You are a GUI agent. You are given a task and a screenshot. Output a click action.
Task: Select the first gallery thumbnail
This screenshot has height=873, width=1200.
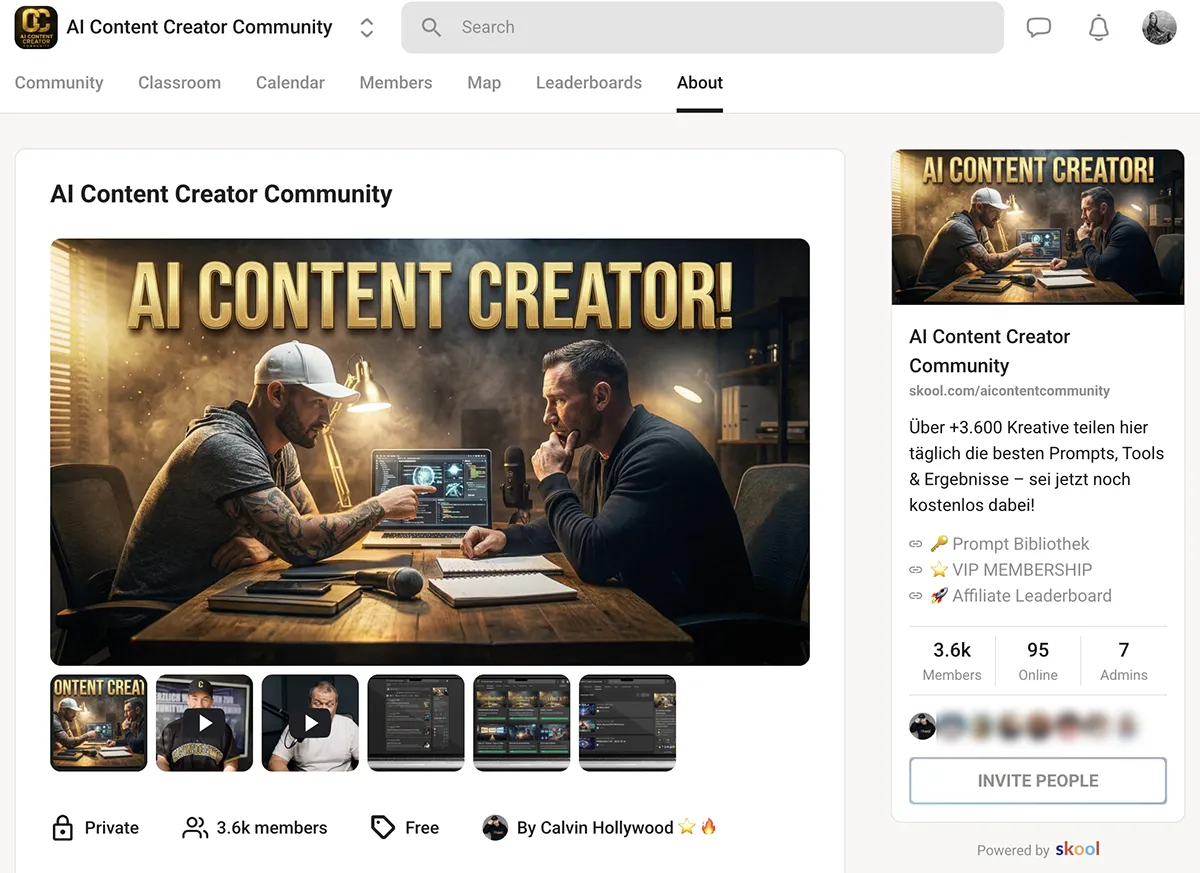tap(98, 722)
